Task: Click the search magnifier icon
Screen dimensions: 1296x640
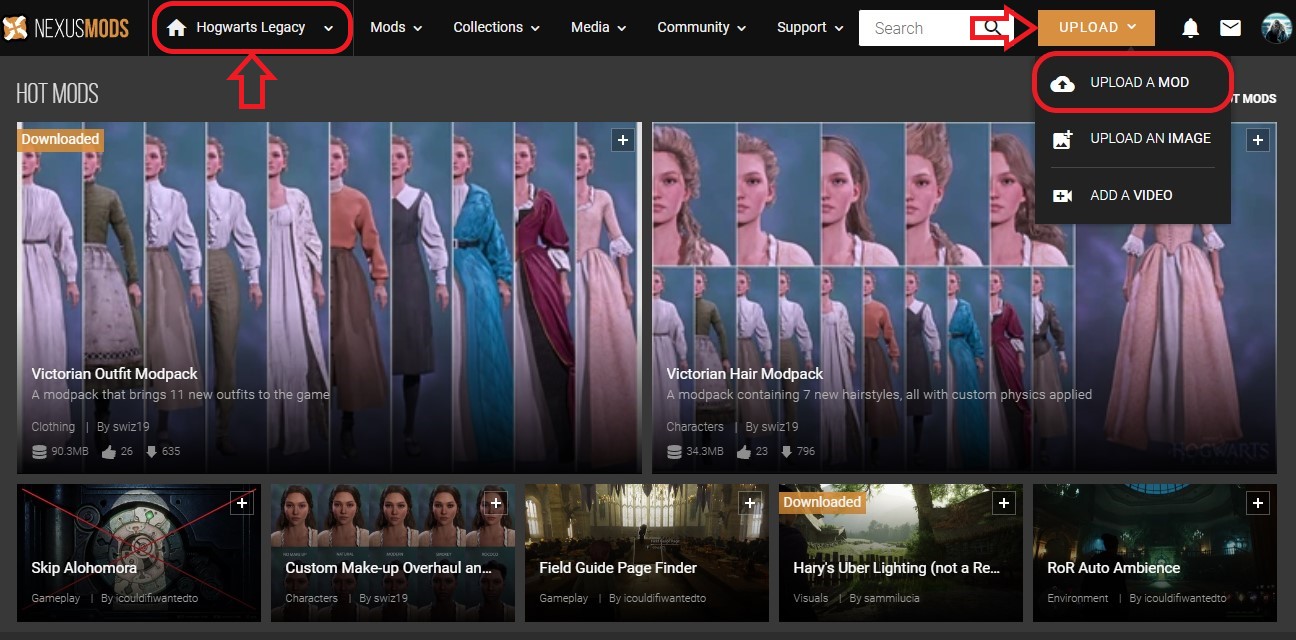Action: [x=992, y=28]
